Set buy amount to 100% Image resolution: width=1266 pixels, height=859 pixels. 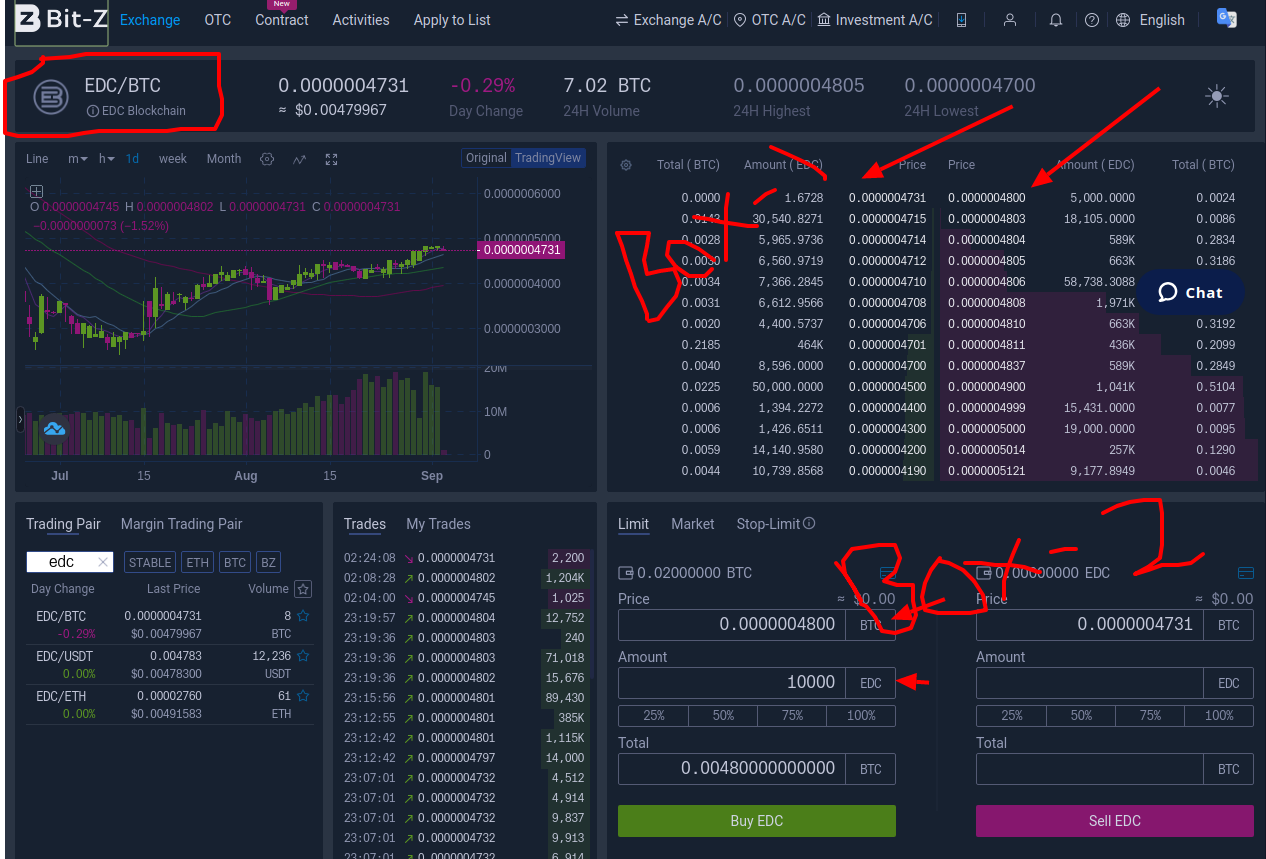click(861, 715)
